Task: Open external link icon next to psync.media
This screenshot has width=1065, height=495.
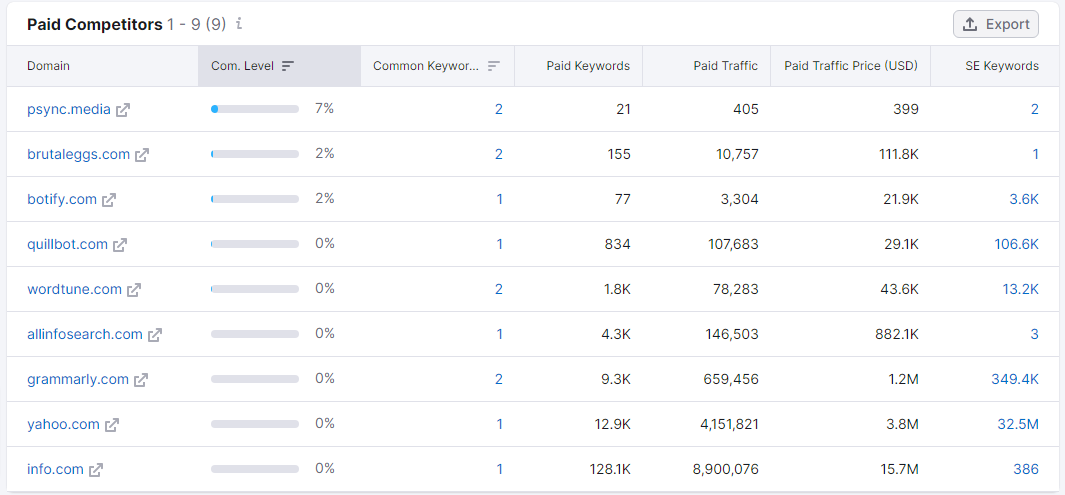Action: coord(123,109)
